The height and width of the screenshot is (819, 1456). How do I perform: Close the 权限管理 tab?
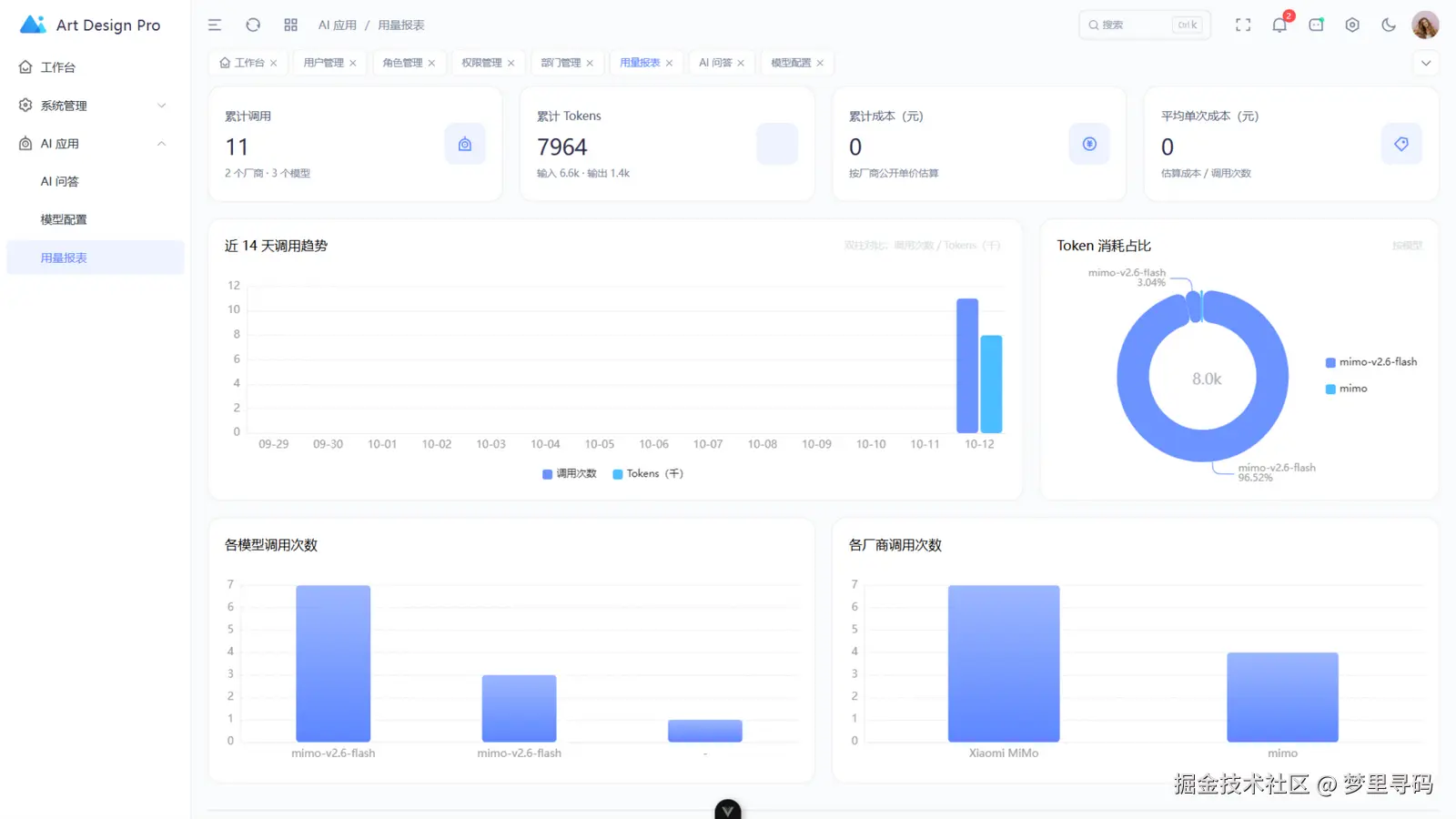tap(511, 63)
